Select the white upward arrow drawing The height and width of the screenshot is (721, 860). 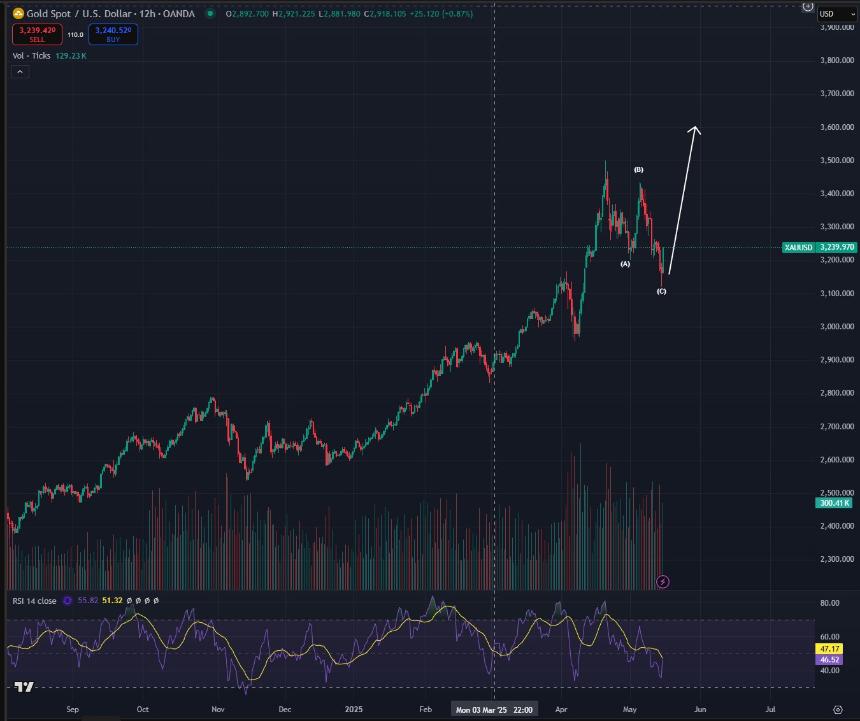(683, 200)
